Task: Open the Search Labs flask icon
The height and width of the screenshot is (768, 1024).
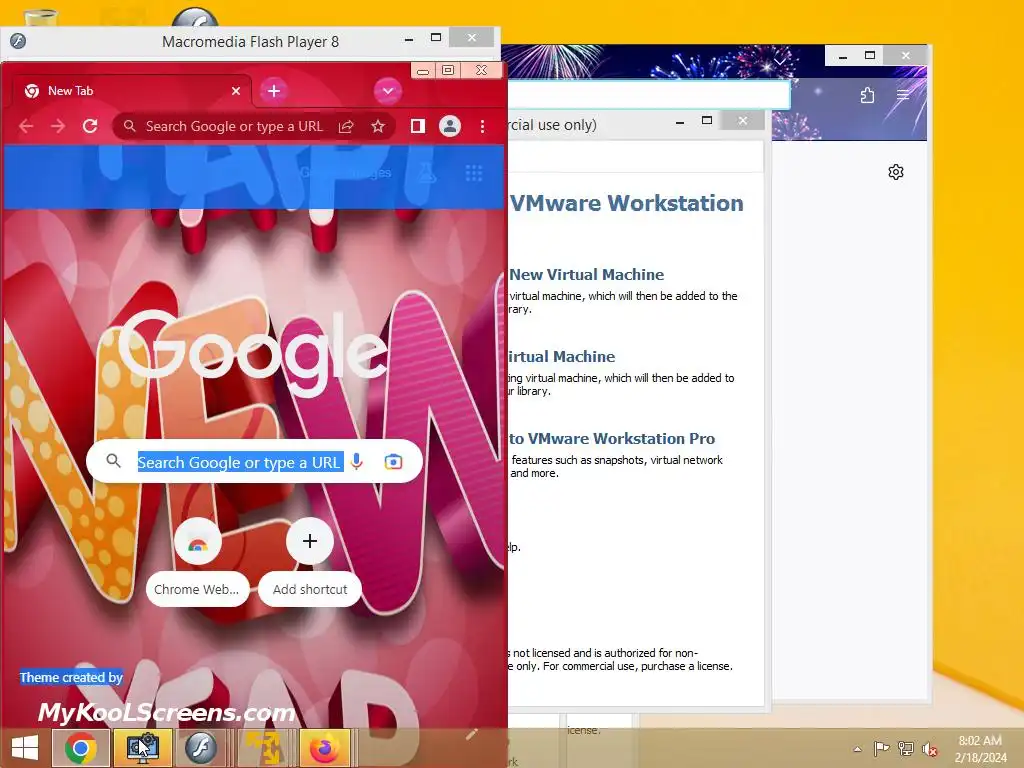Action: point(427,173)
